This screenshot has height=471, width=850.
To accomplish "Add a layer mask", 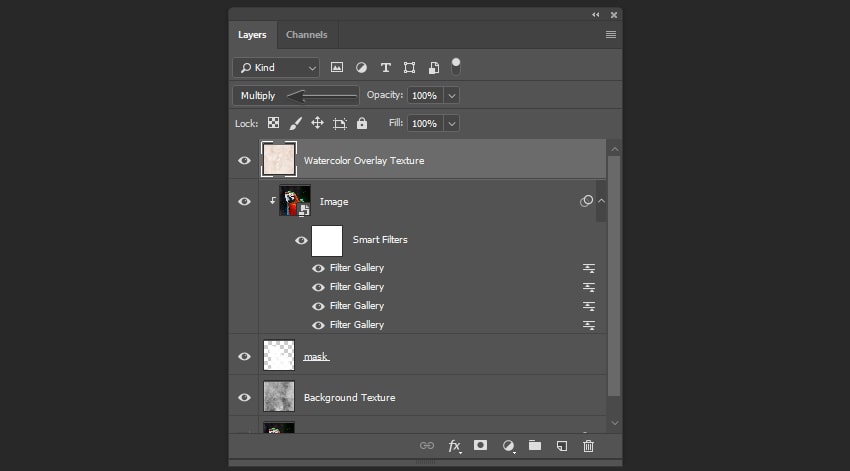I will tap(480, 445).
